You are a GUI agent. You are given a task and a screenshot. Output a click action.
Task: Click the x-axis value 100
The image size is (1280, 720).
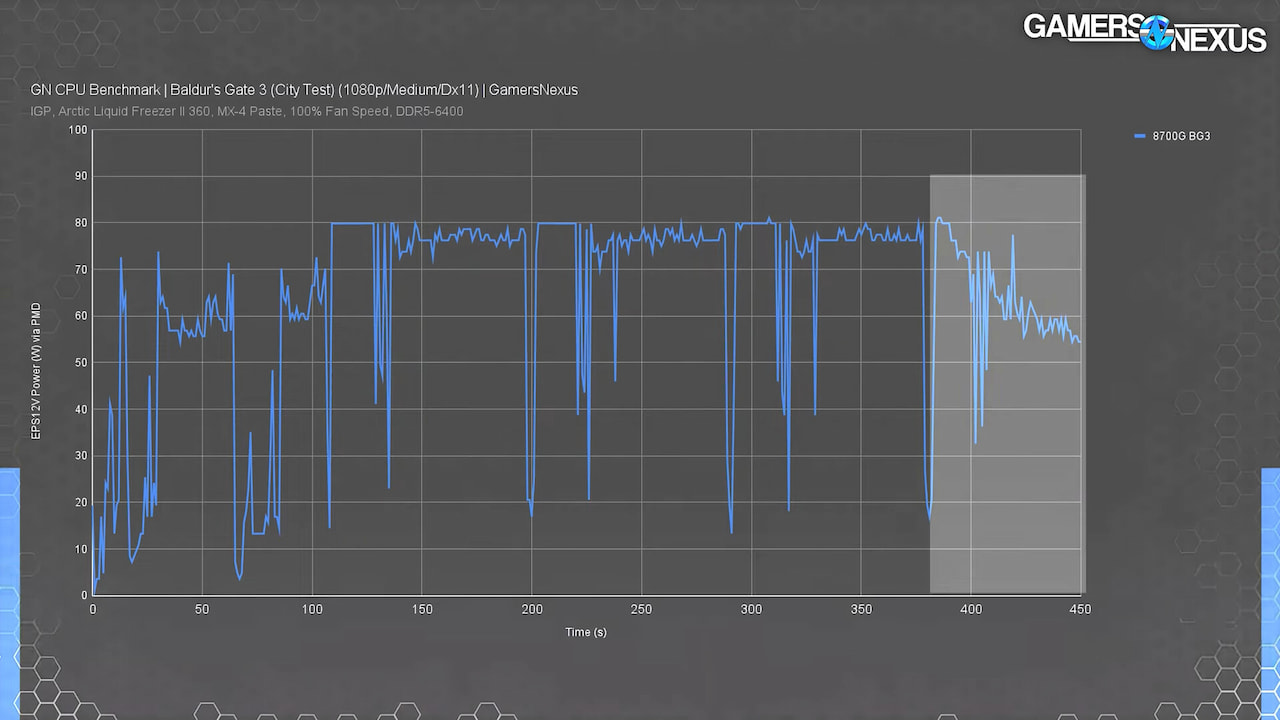(x=312, y=609)
